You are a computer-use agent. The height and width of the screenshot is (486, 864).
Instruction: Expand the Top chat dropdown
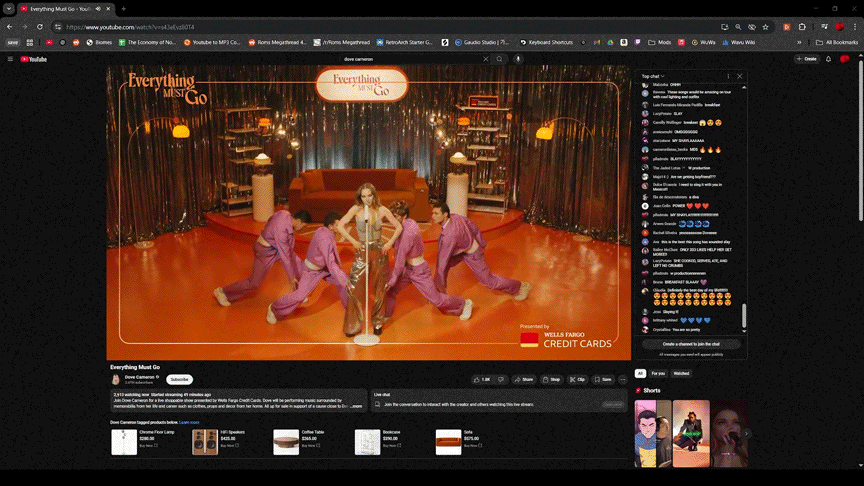653,76
